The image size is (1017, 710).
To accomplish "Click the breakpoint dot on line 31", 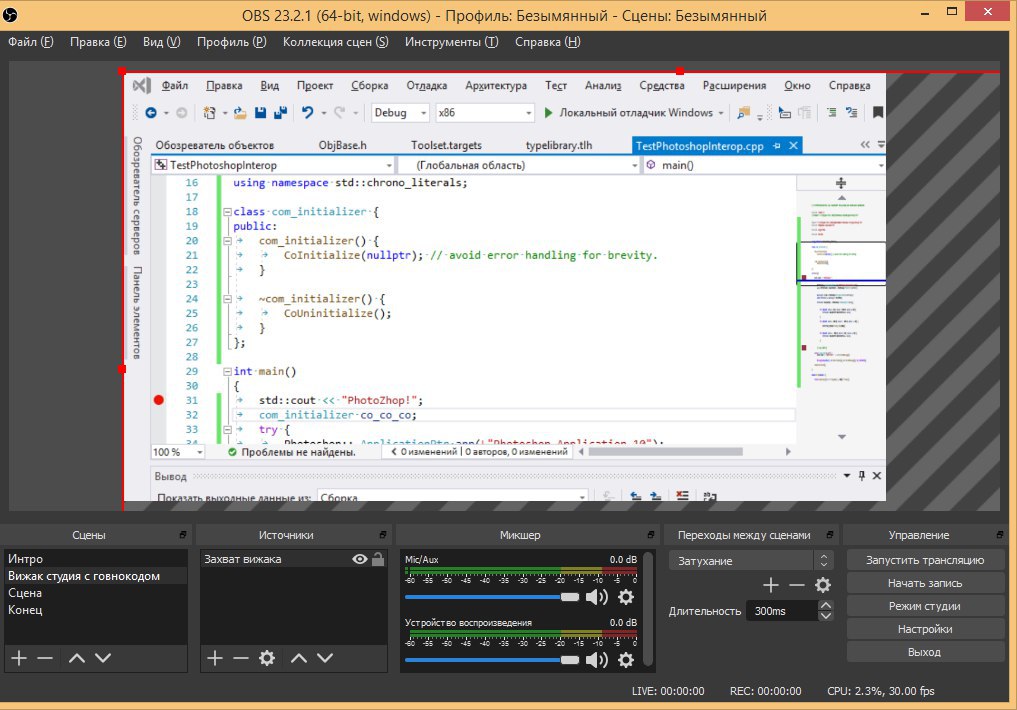I will tap(159, 400).
